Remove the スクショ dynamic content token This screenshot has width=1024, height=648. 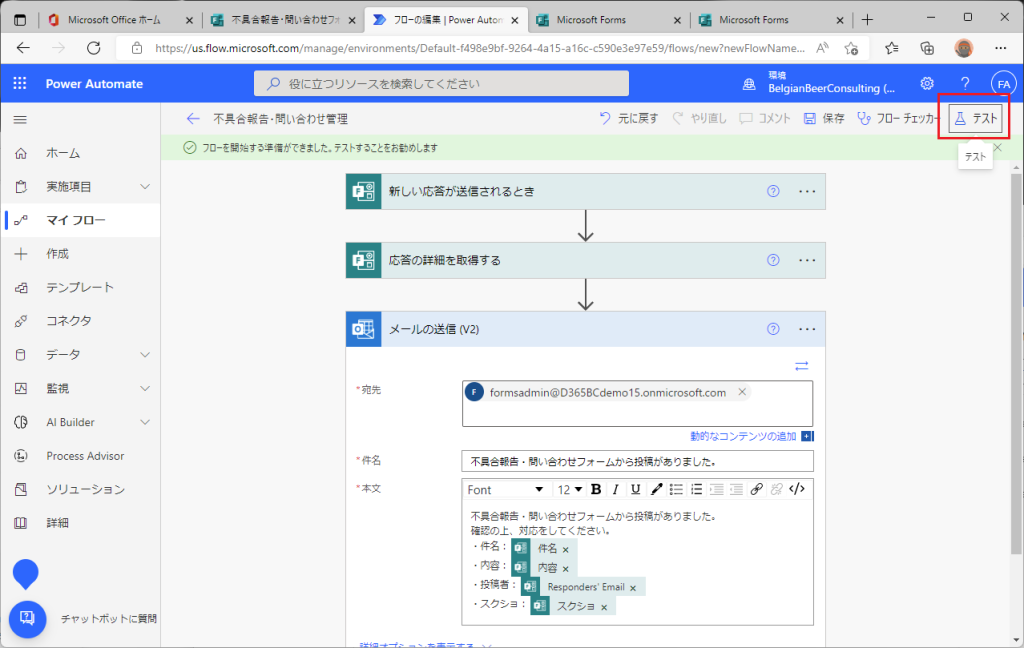604,608
